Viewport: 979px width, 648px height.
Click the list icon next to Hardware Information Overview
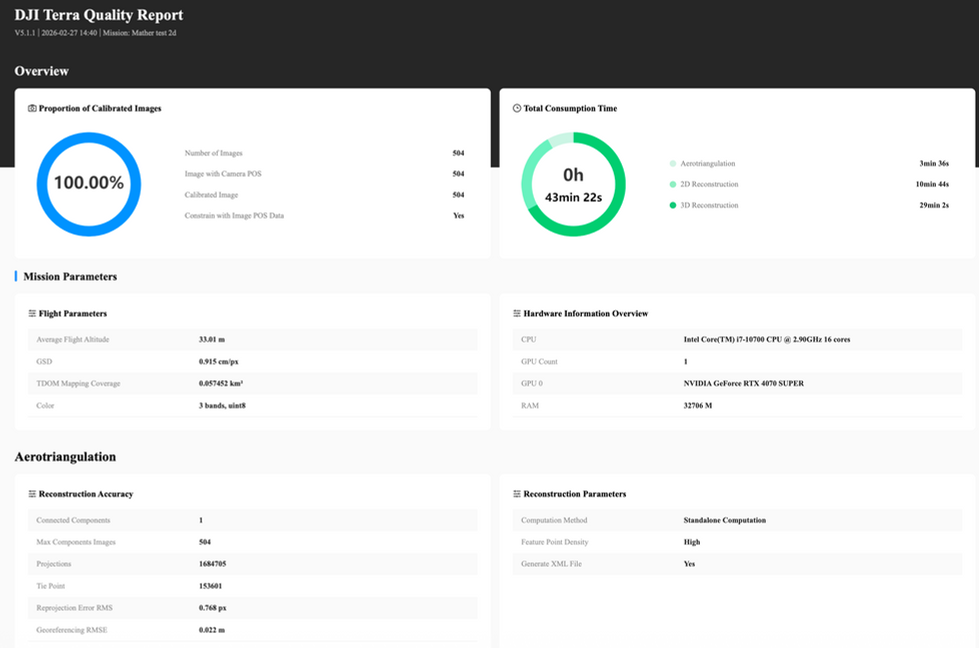click(517, 313)
